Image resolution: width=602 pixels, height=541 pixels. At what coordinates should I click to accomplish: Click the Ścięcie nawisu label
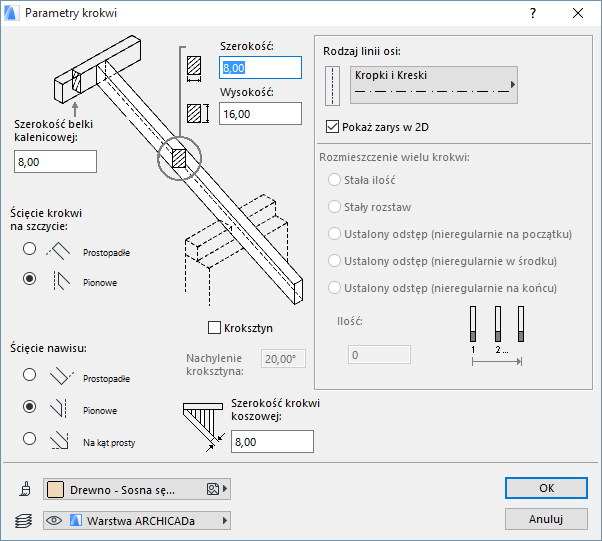click(x=48, y=348)
